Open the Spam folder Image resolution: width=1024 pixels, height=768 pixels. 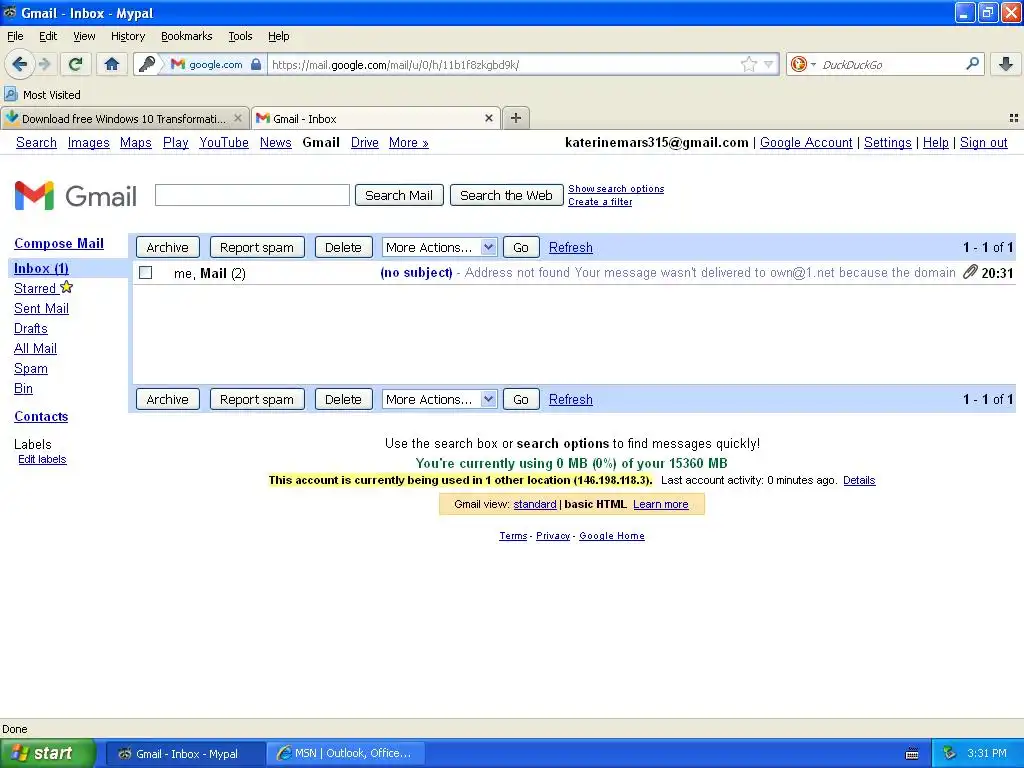tap(31, 368)
